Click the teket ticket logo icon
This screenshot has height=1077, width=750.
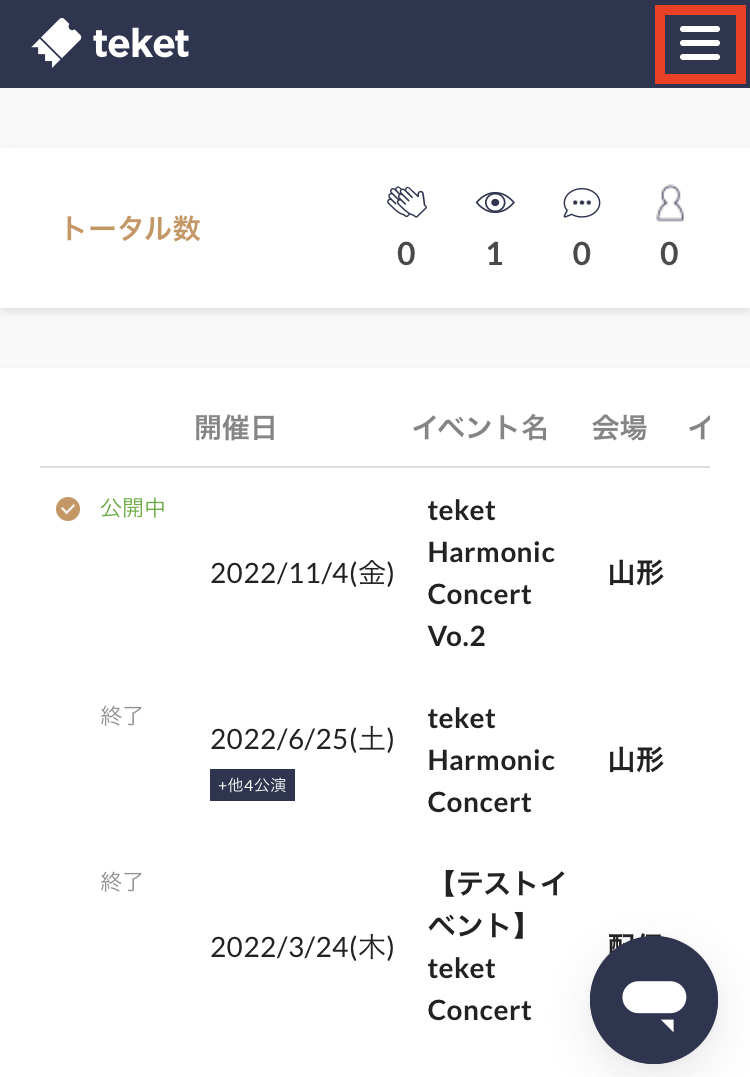coord(56,43)
